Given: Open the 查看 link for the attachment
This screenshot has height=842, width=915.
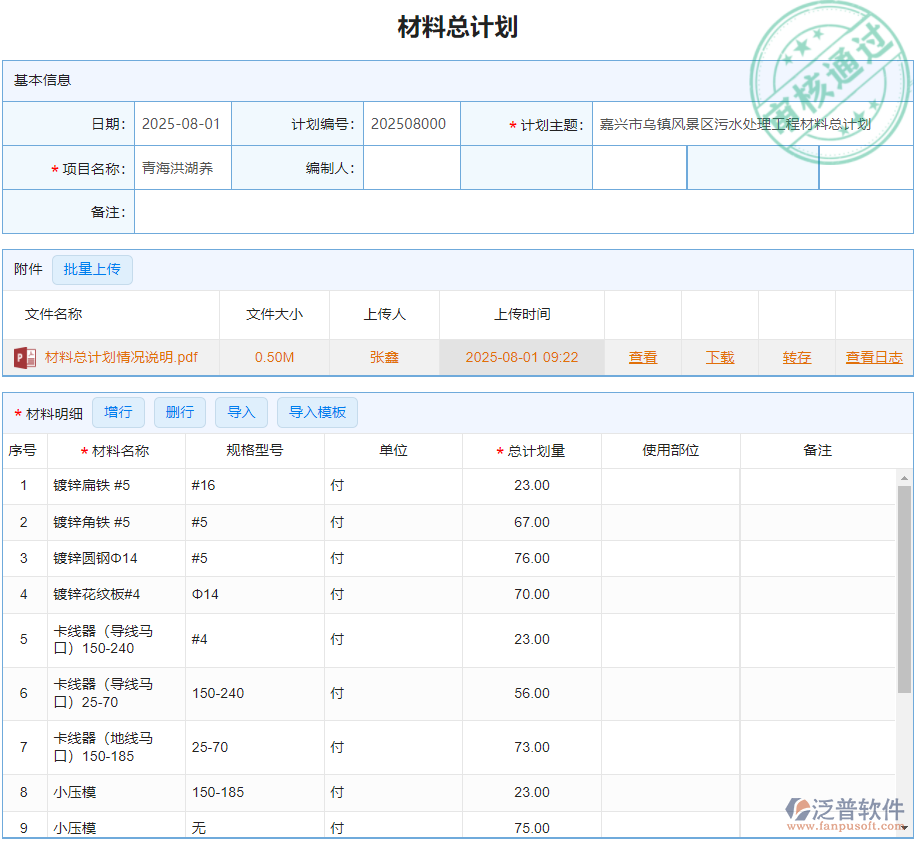Looking at the screenshot, I should [x=643, y=357].
